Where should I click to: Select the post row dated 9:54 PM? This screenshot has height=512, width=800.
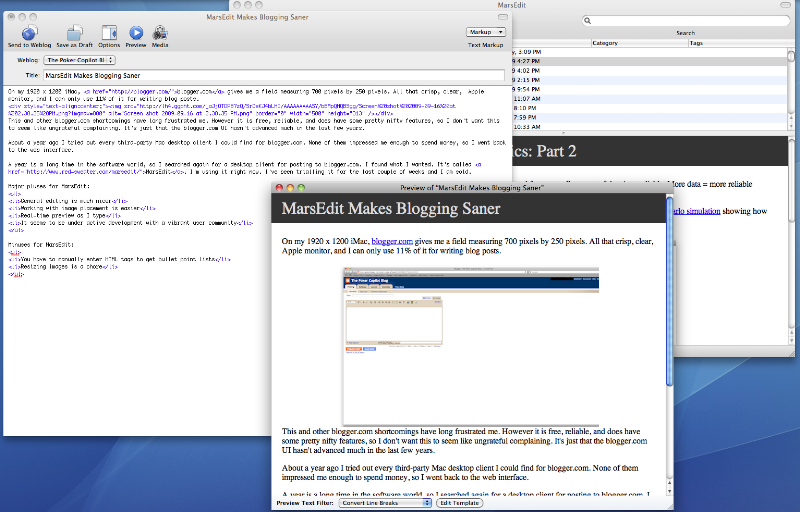pyautogui.click(x=649, y=89)
